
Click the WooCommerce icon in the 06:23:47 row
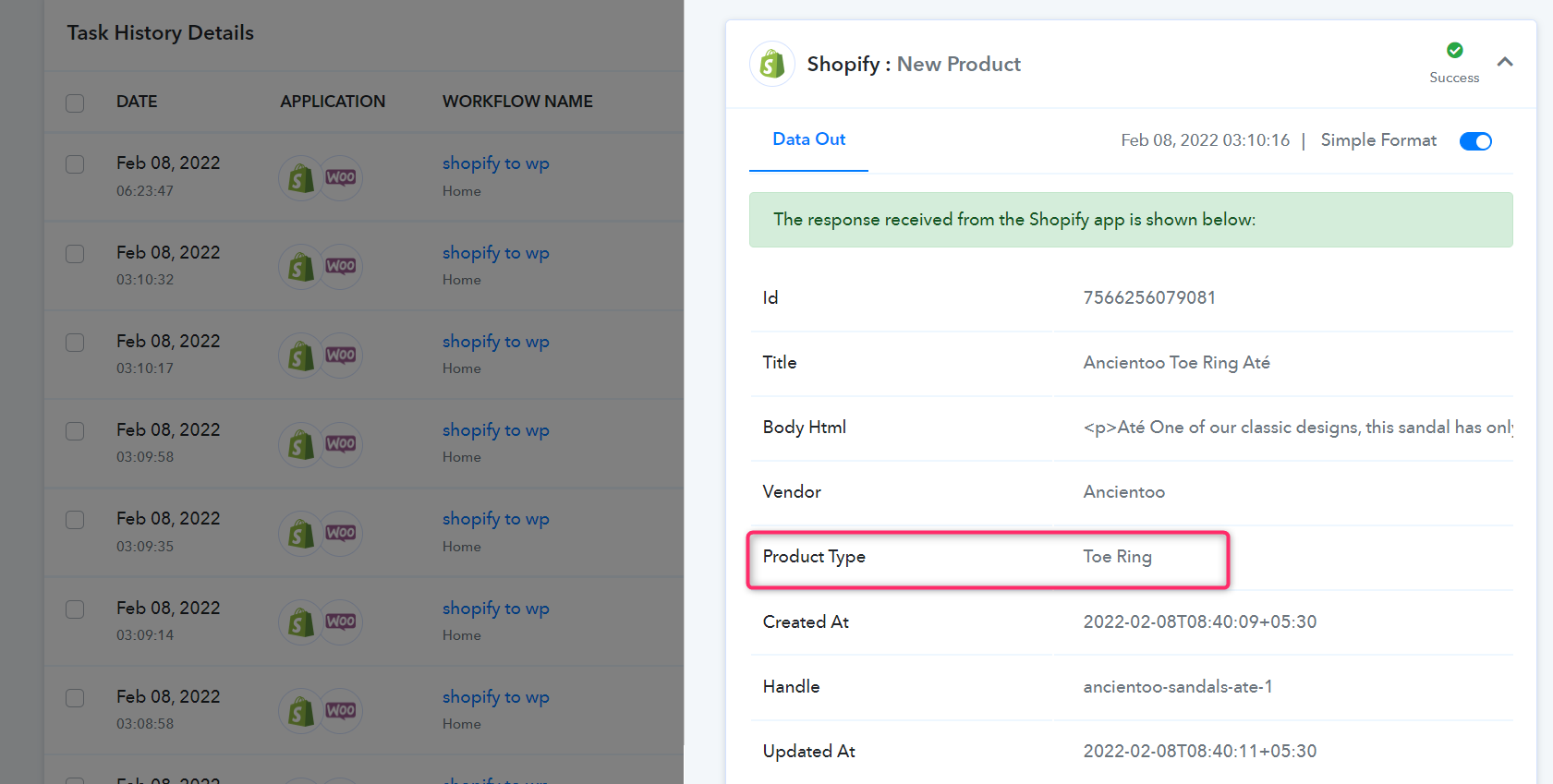(x=341, y=177)
